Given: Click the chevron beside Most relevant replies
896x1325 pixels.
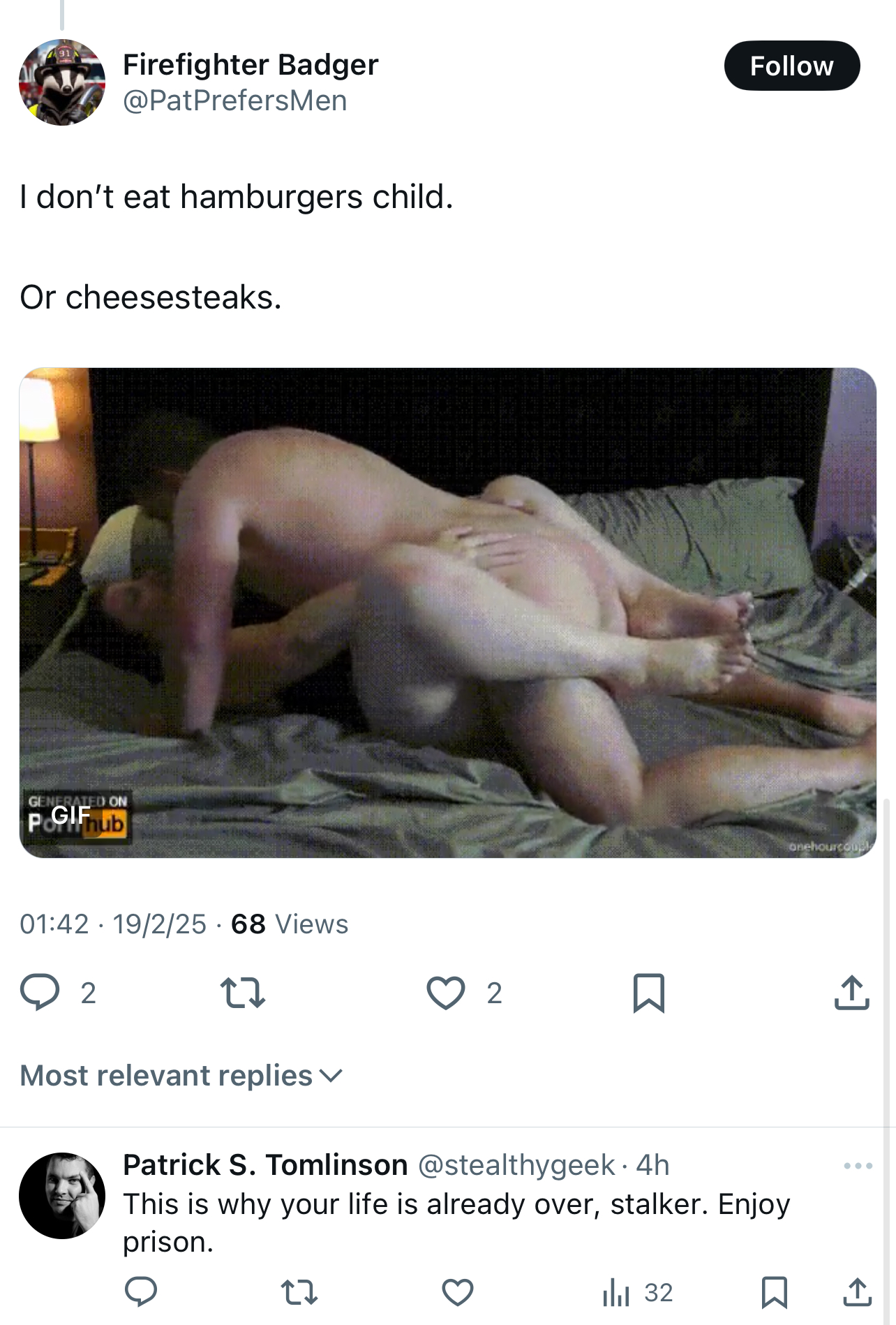Looking at the screenshot, I should (x=331, y=1076).
